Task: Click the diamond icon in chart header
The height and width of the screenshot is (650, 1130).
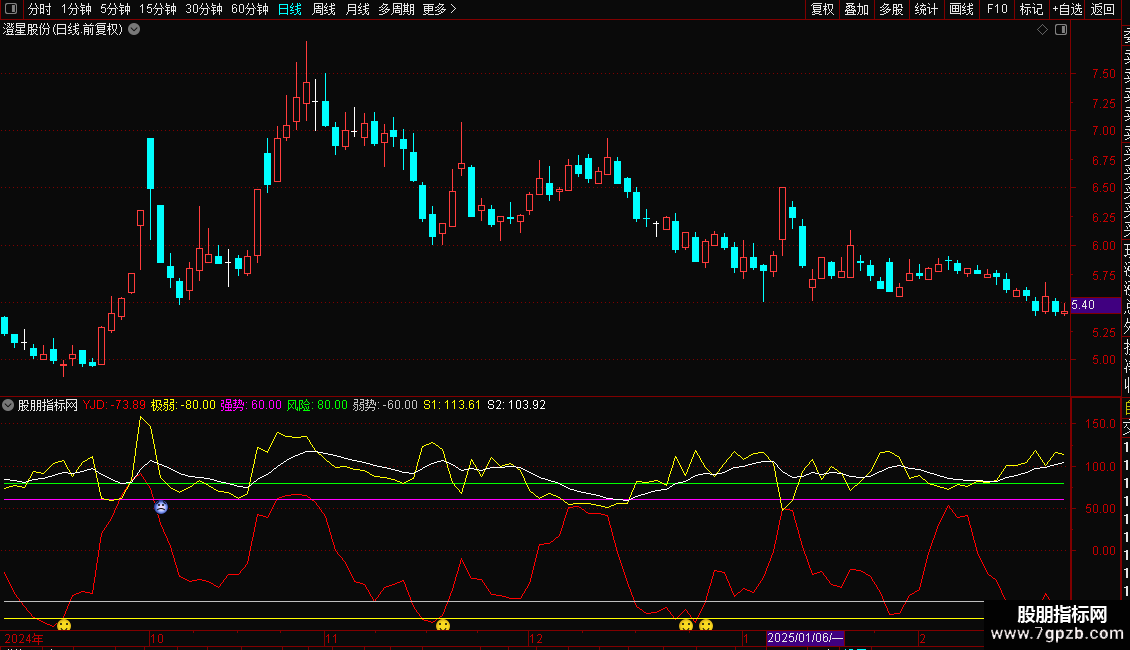Action: click(x=1042, y=30)
